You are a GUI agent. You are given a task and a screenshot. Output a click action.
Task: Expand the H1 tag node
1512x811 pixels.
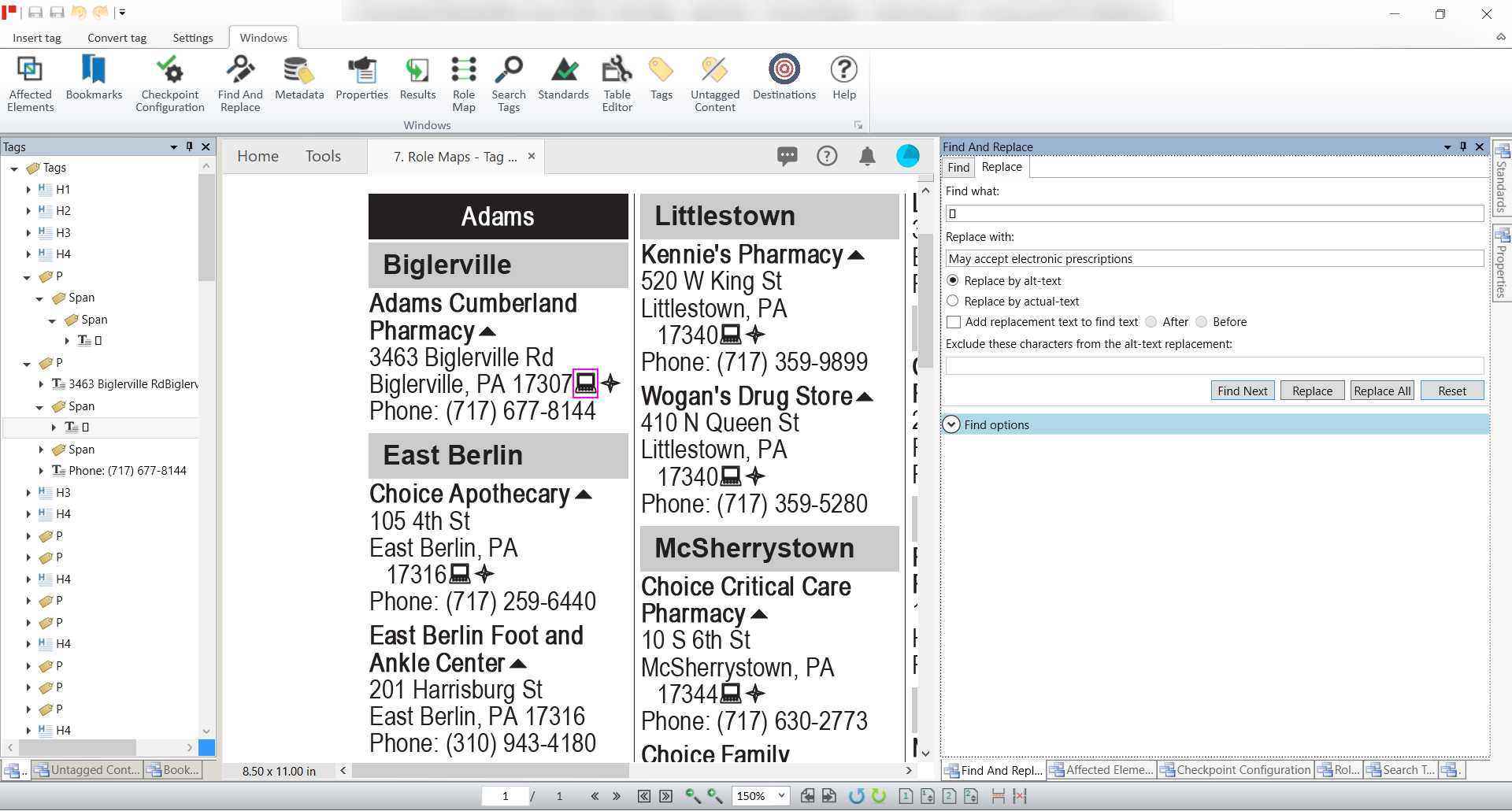click(x=28, y=190)
